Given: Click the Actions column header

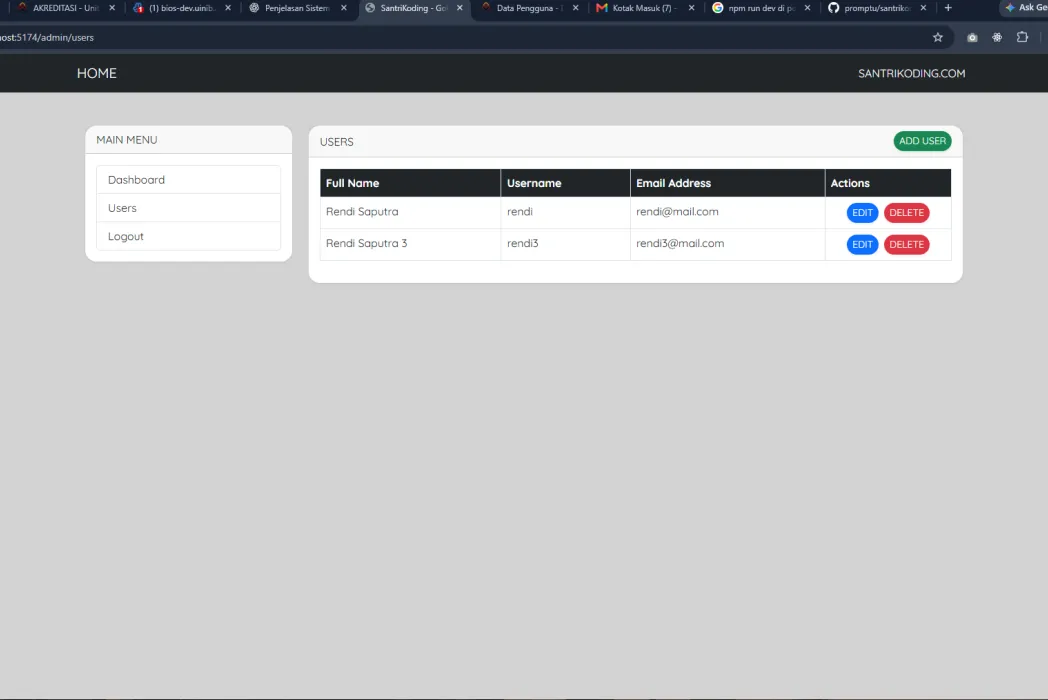Looking at the screenshot, I should [888, 183].
